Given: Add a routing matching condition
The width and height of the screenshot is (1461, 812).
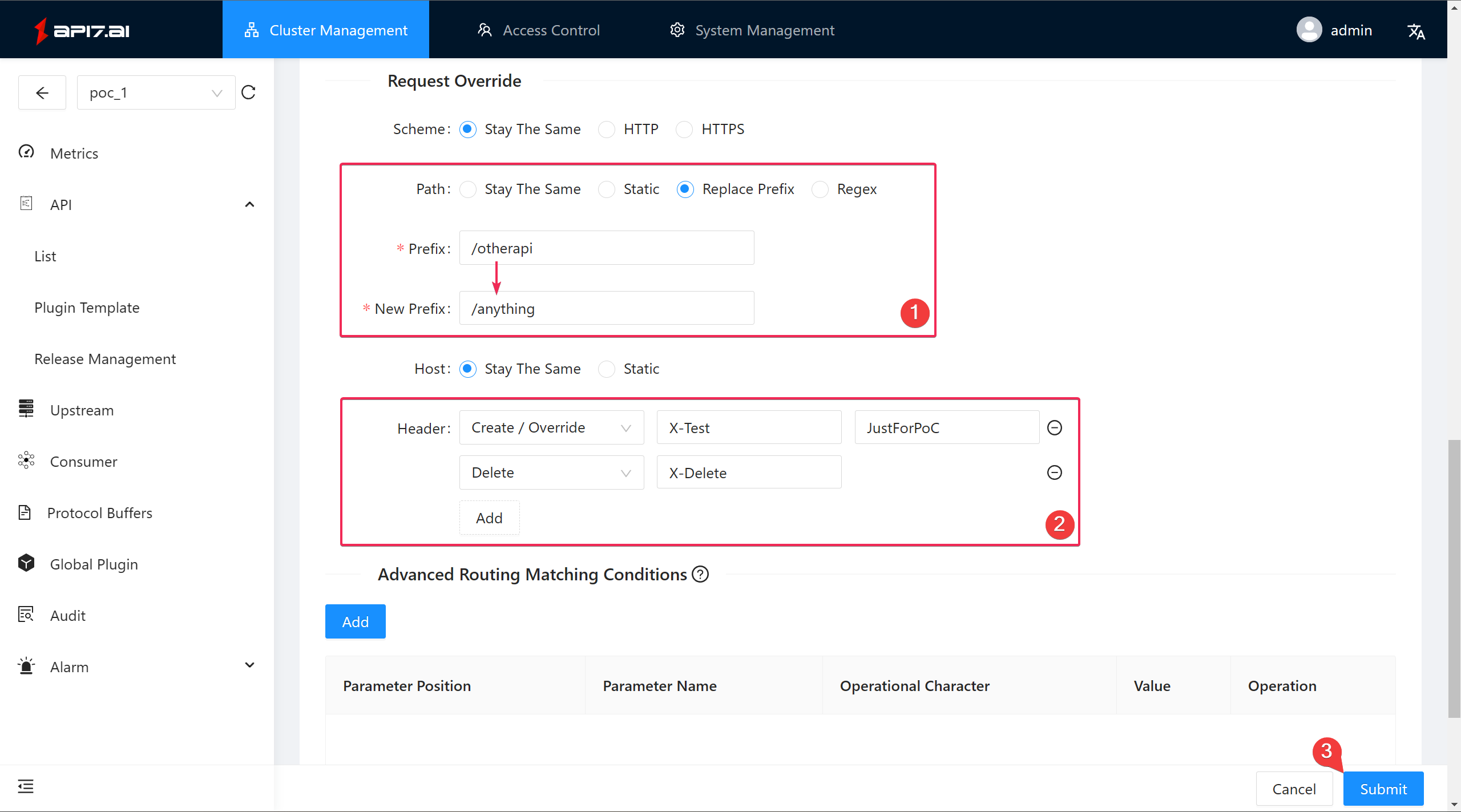Looking at the screenshot, I should [355, 621].
